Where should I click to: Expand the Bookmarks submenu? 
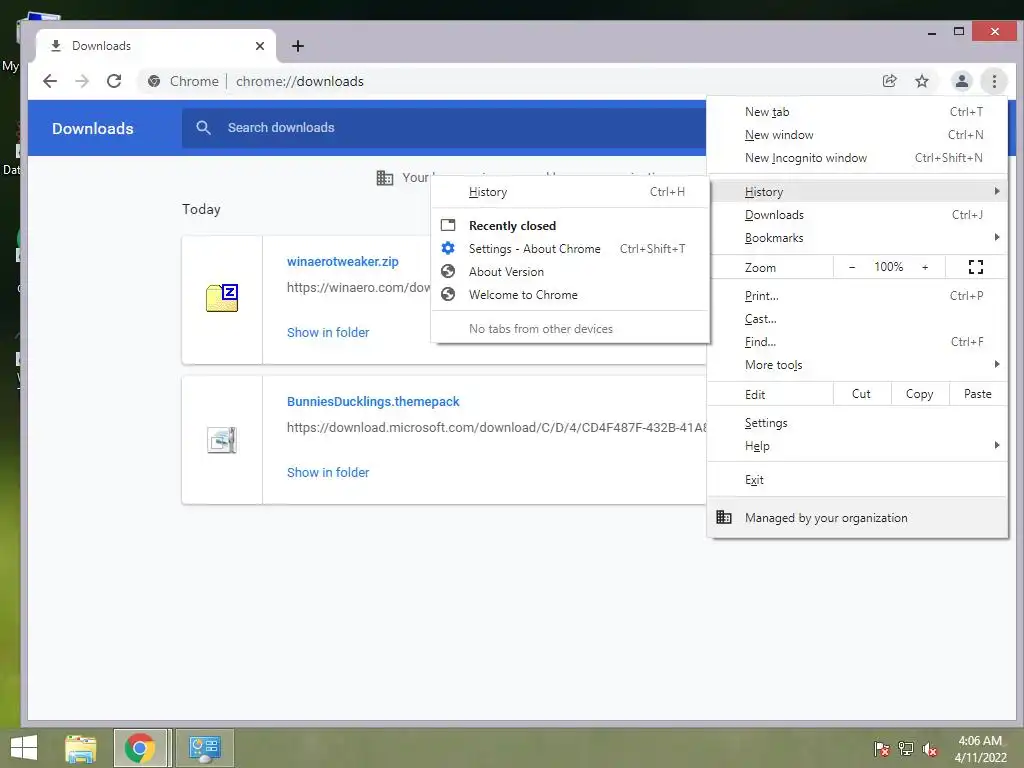(857, 238)
